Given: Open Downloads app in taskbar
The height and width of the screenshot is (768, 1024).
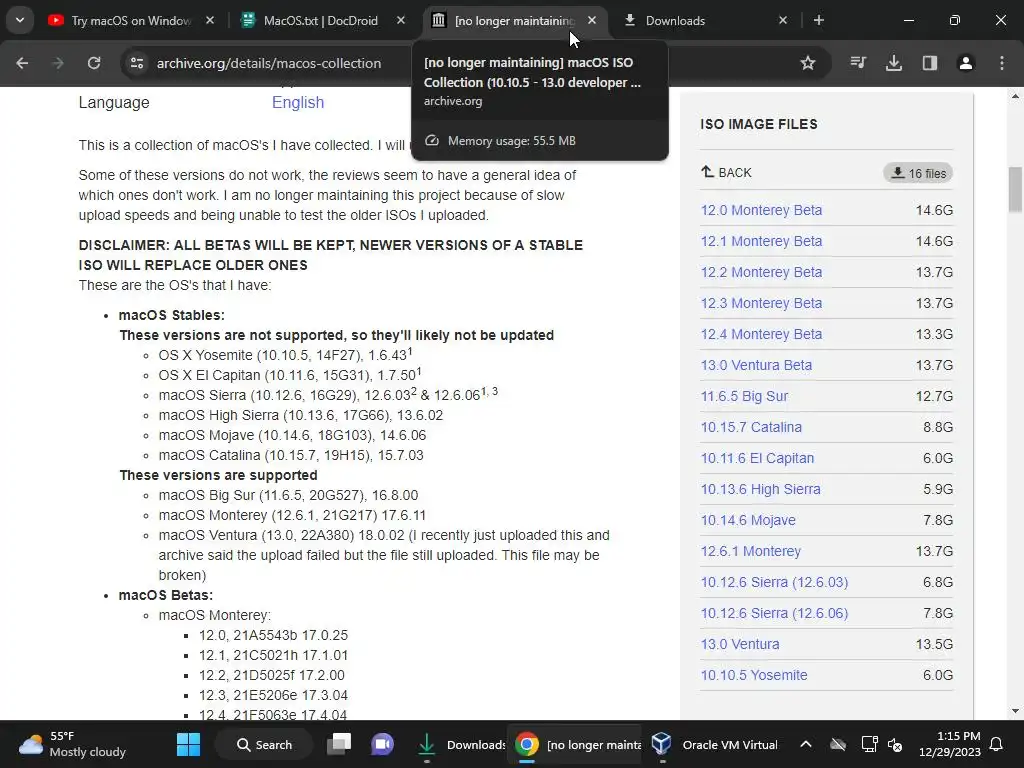Looking at the screenshot, I should coord(460,744).
